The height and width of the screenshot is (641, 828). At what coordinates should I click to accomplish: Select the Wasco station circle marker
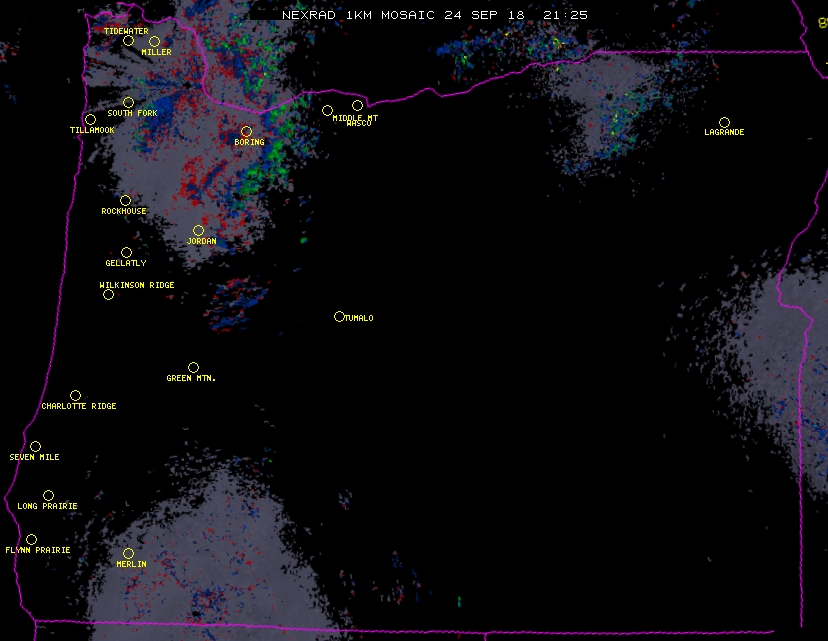[x=357, y=105]
